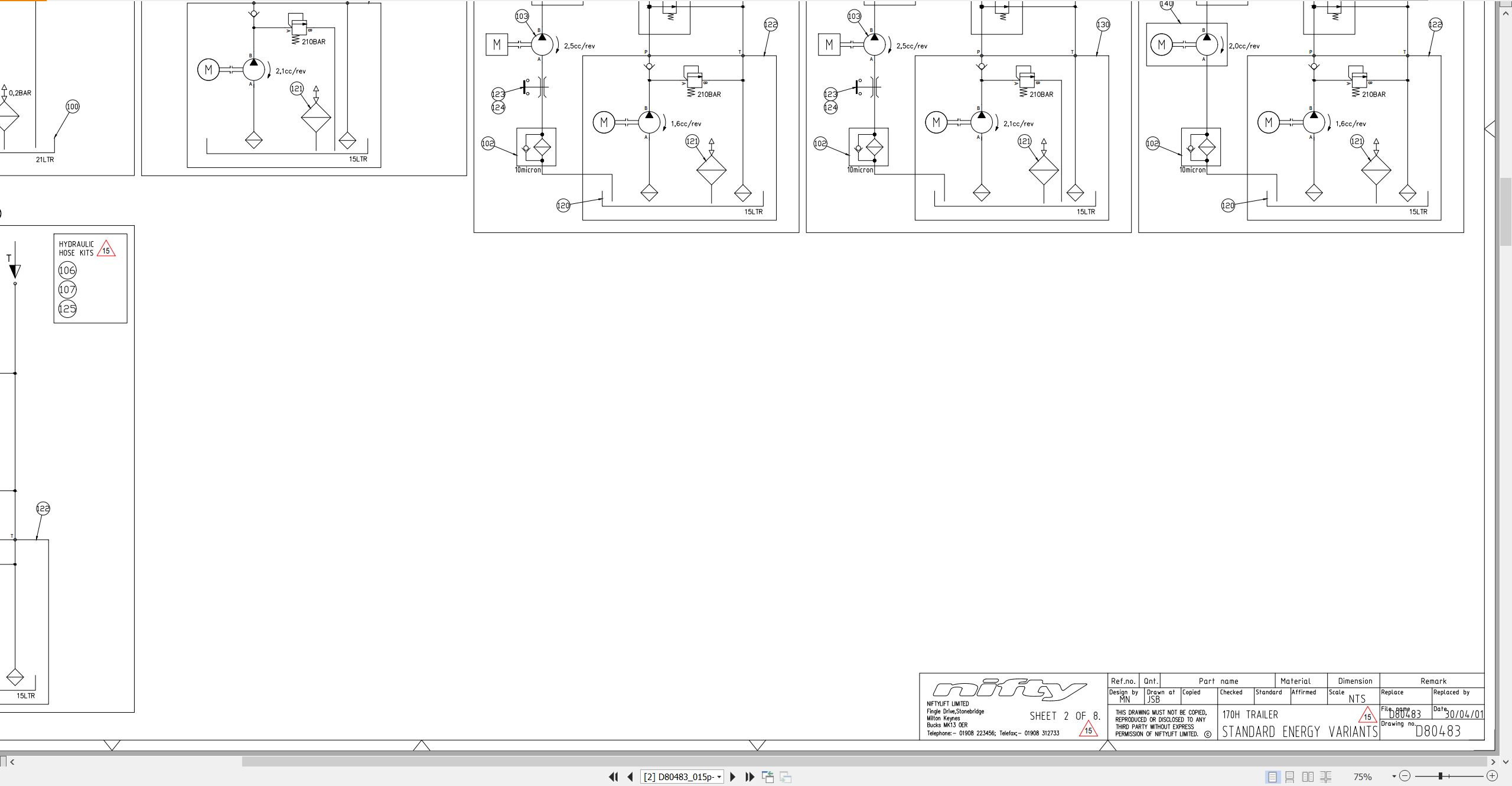This screenshot has width=1512, height=786.
Task: Go to the first page
Action: [613, 777]
